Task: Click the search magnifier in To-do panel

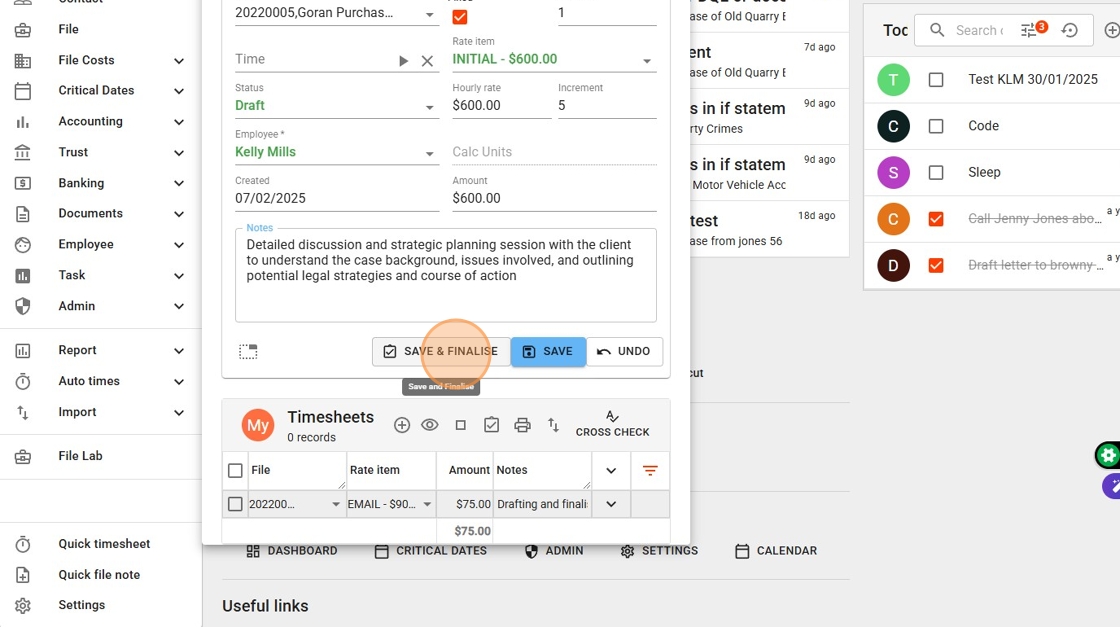Action: coord(937,30)
